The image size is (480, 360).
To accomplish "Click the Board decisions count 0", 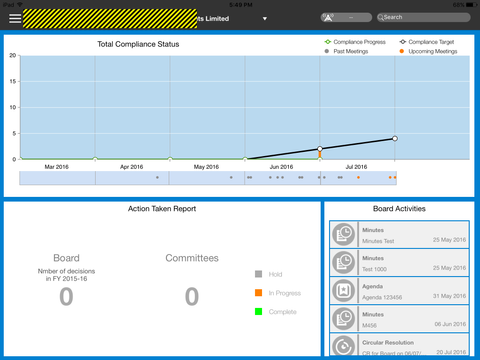I will (x=66, y=296).
